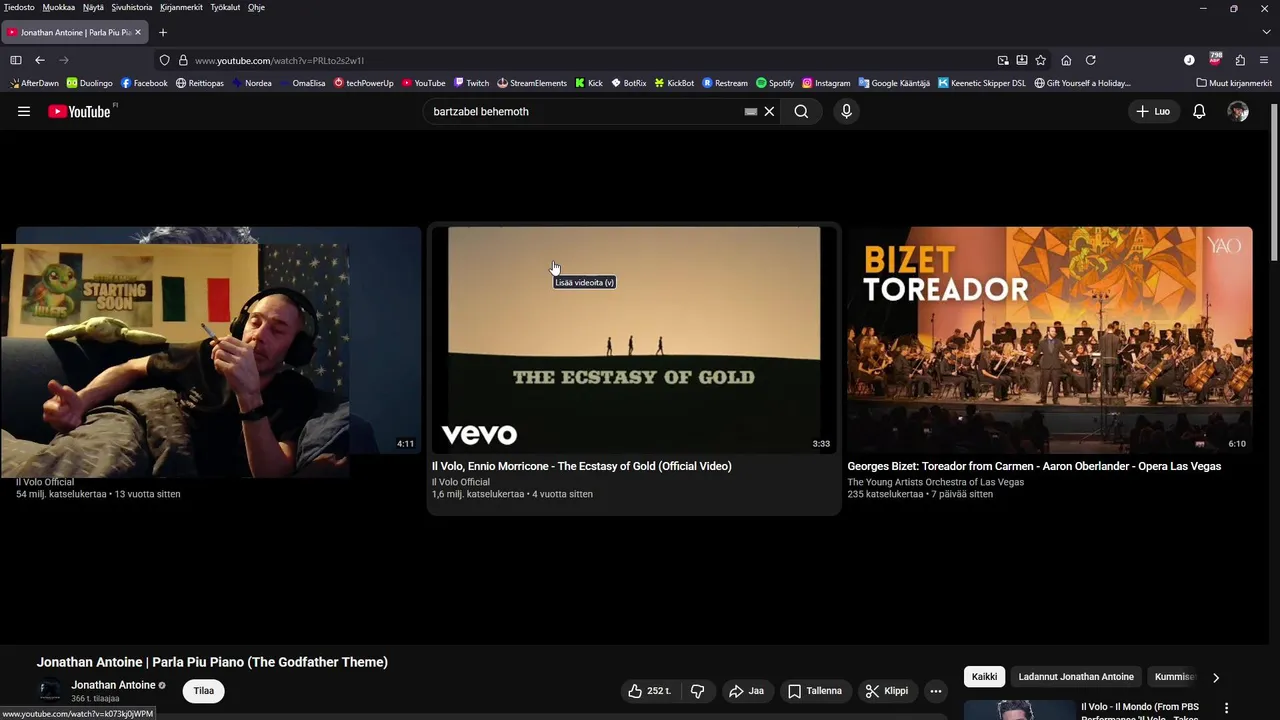Select the Kummiset filter chip
1280x720 pixels.
[1174, 677]
